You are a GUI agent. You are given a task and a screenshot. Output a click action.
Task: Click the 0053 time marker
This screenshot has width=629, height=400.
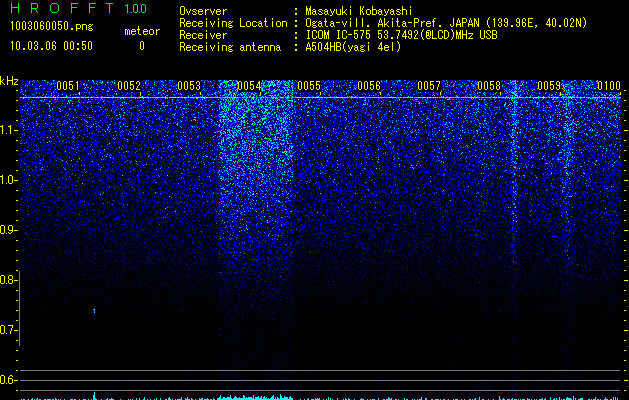coord(189,86)
